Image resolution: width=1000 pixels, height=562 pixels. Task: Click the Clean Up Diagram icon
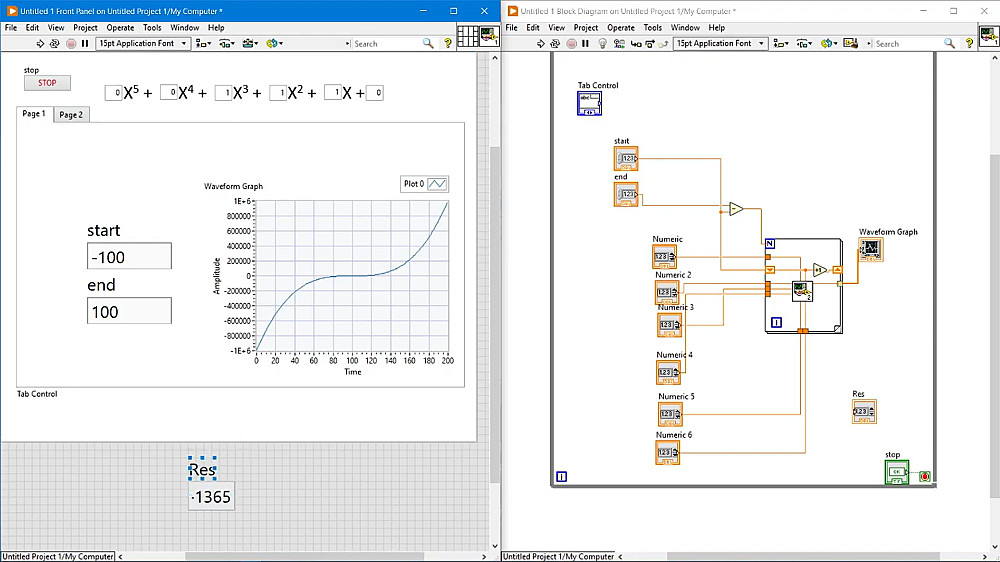(x=853, y=44)
